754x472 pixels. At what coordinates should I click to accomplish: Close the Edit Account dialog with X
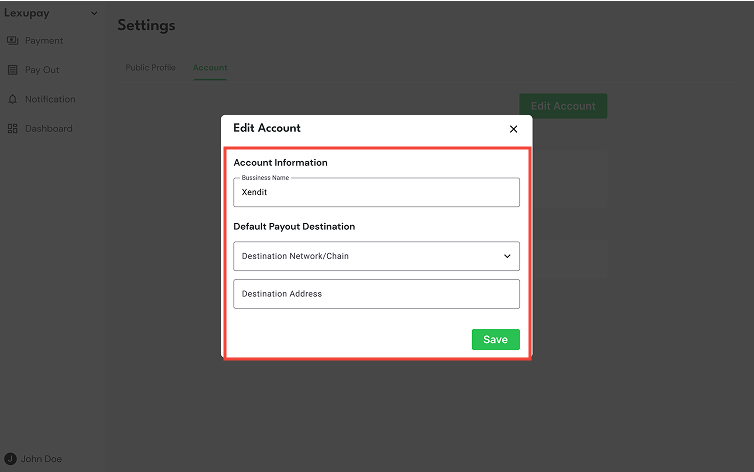514,129
